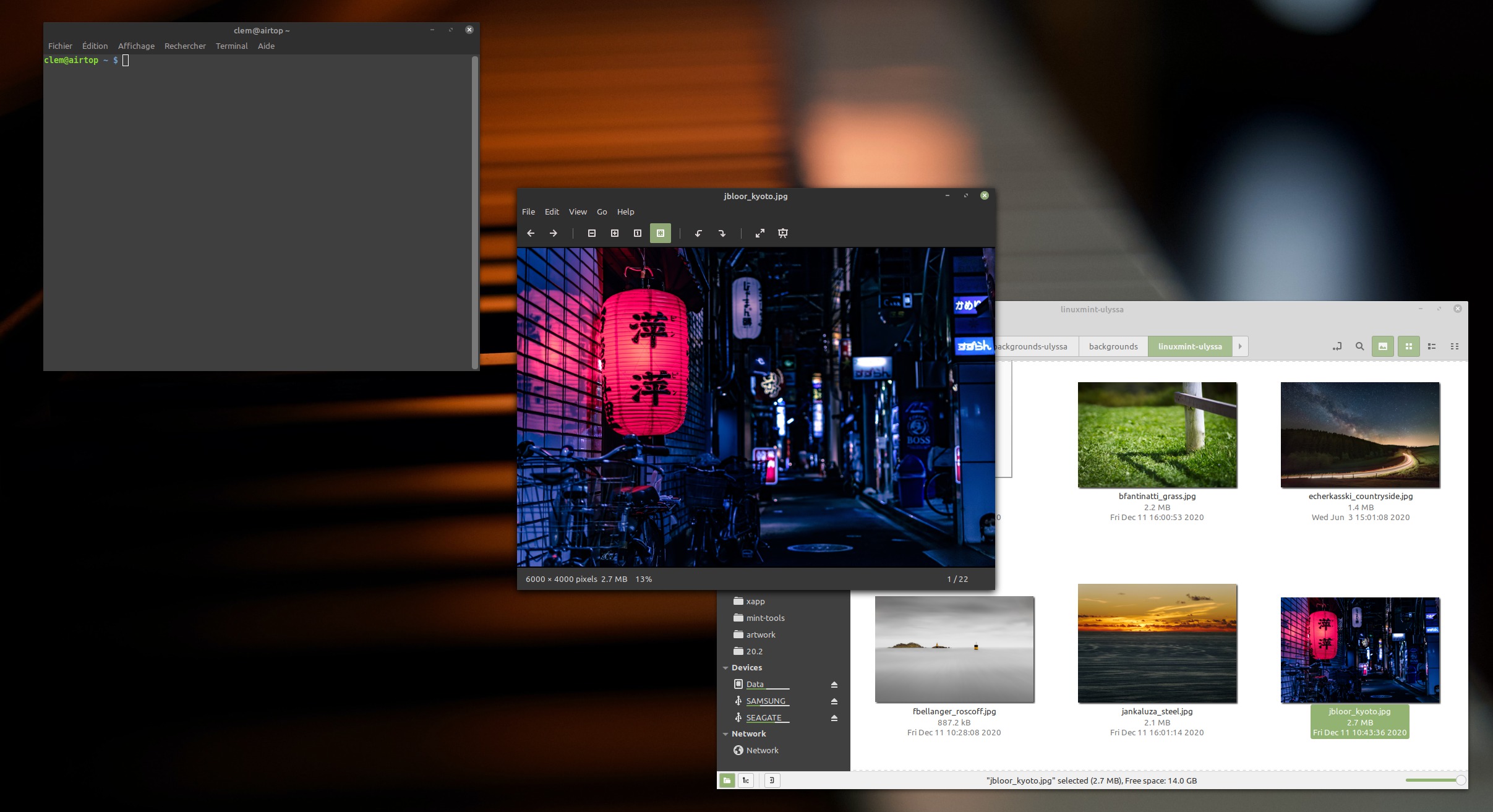Open the View menu in image viewer
Screen dimensions: 1493x812
577,212
